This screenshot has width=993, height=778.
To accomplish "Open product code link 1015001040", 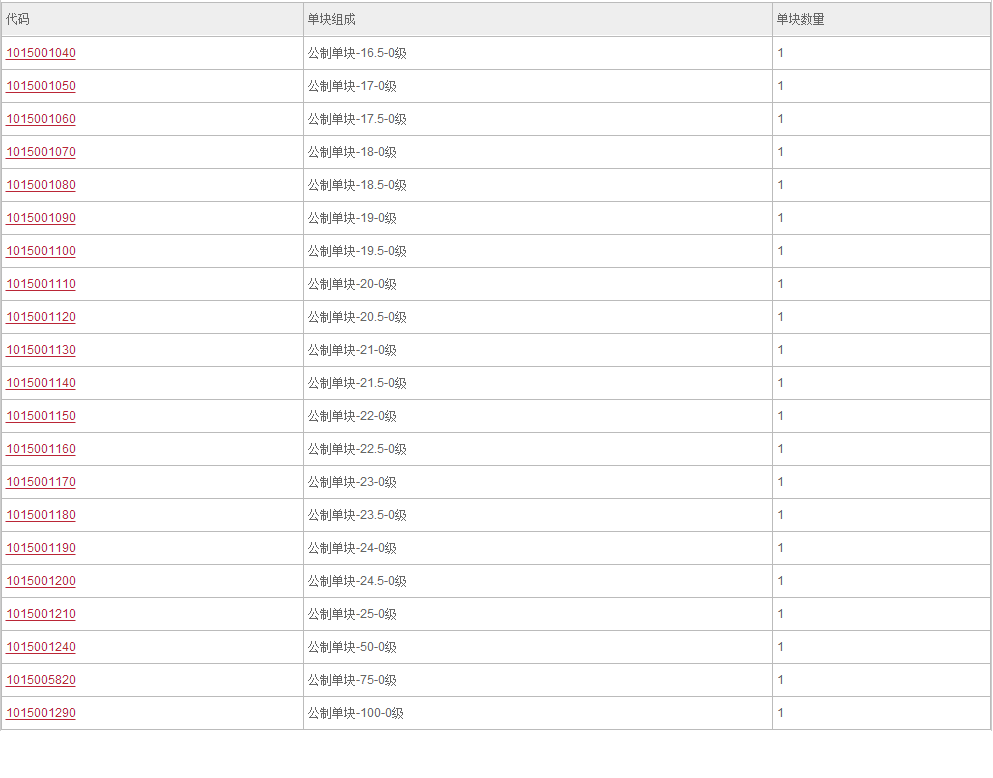I will click(41, 53).
